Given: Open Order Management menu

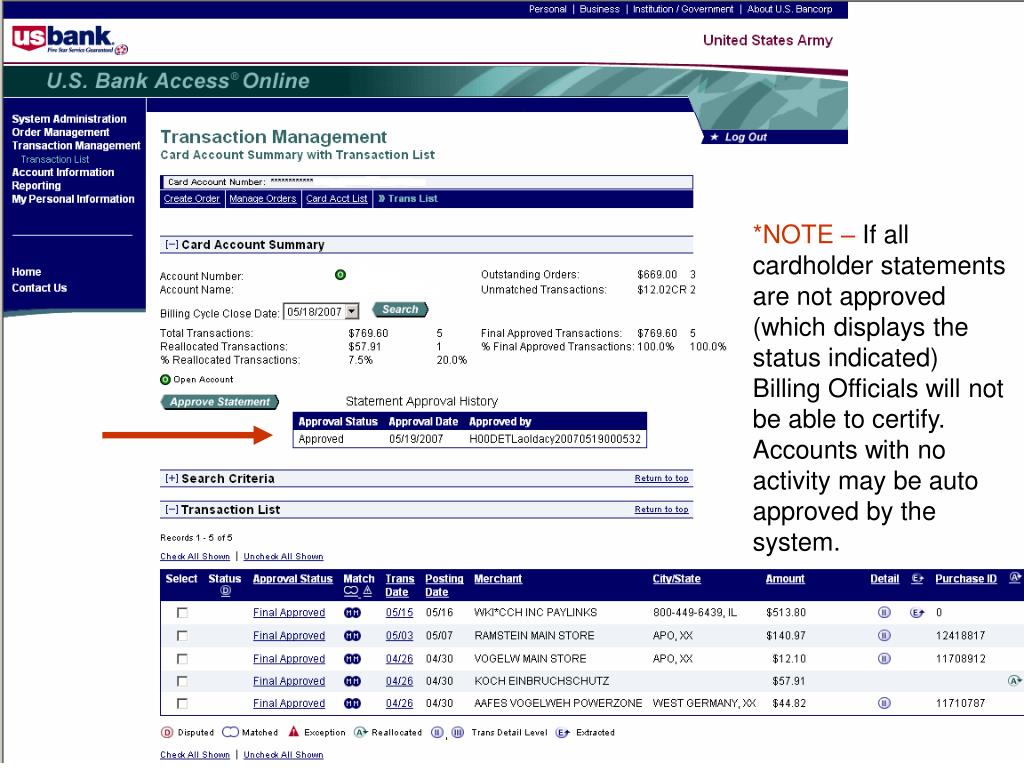Looking at the screenshot, I should click(61, 132).
